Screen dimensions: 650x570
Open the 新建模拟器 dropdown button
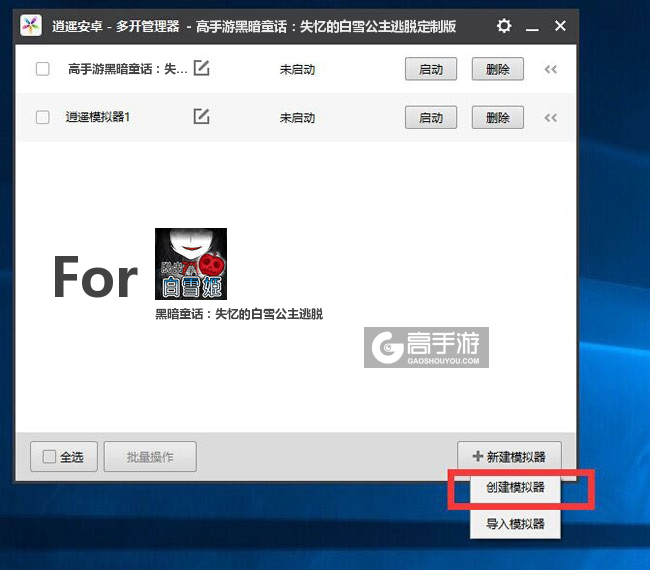point(509,457)
